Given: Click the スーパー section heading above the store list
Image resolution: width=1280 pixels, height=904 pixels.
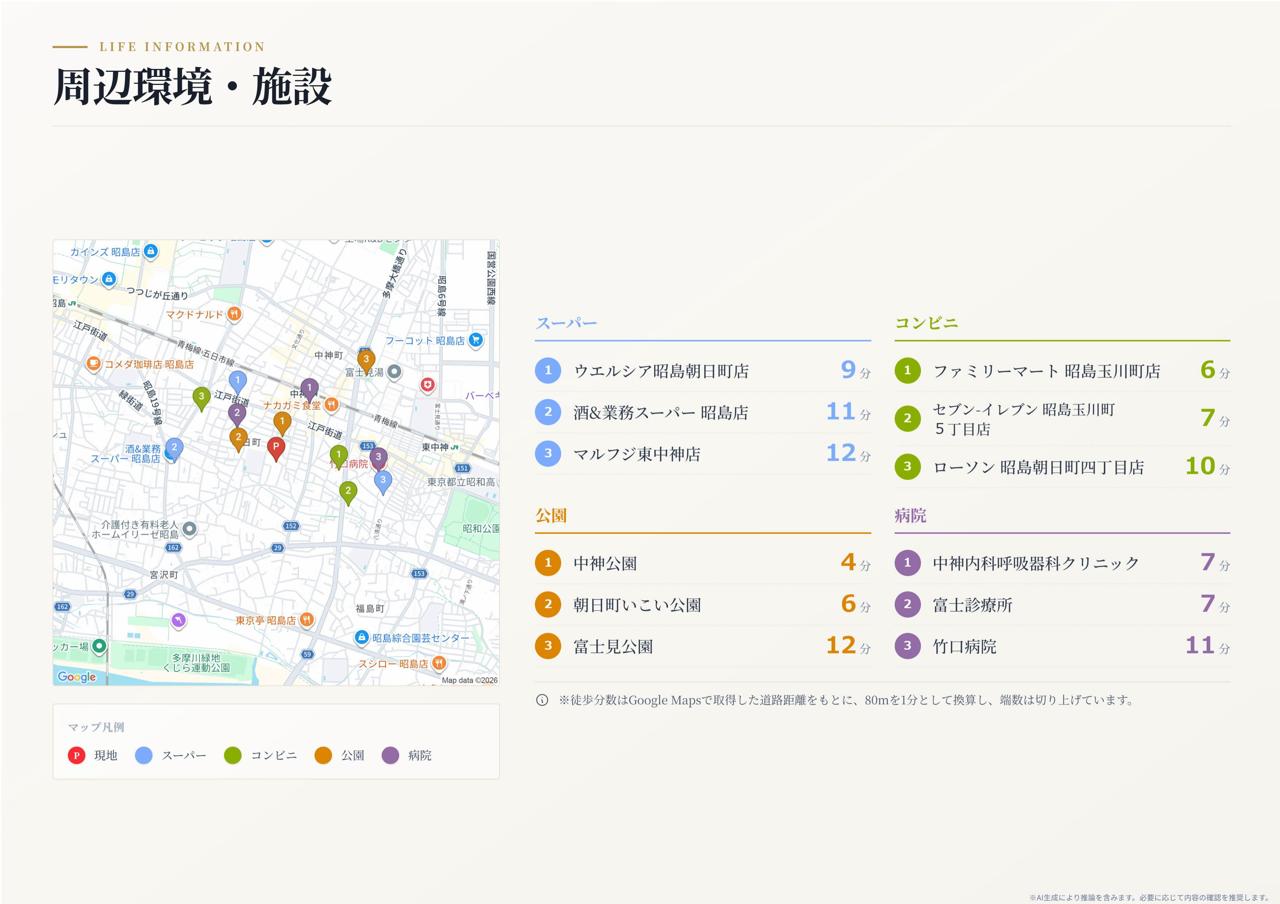Looking at the screenshot, I should [566, 323].
